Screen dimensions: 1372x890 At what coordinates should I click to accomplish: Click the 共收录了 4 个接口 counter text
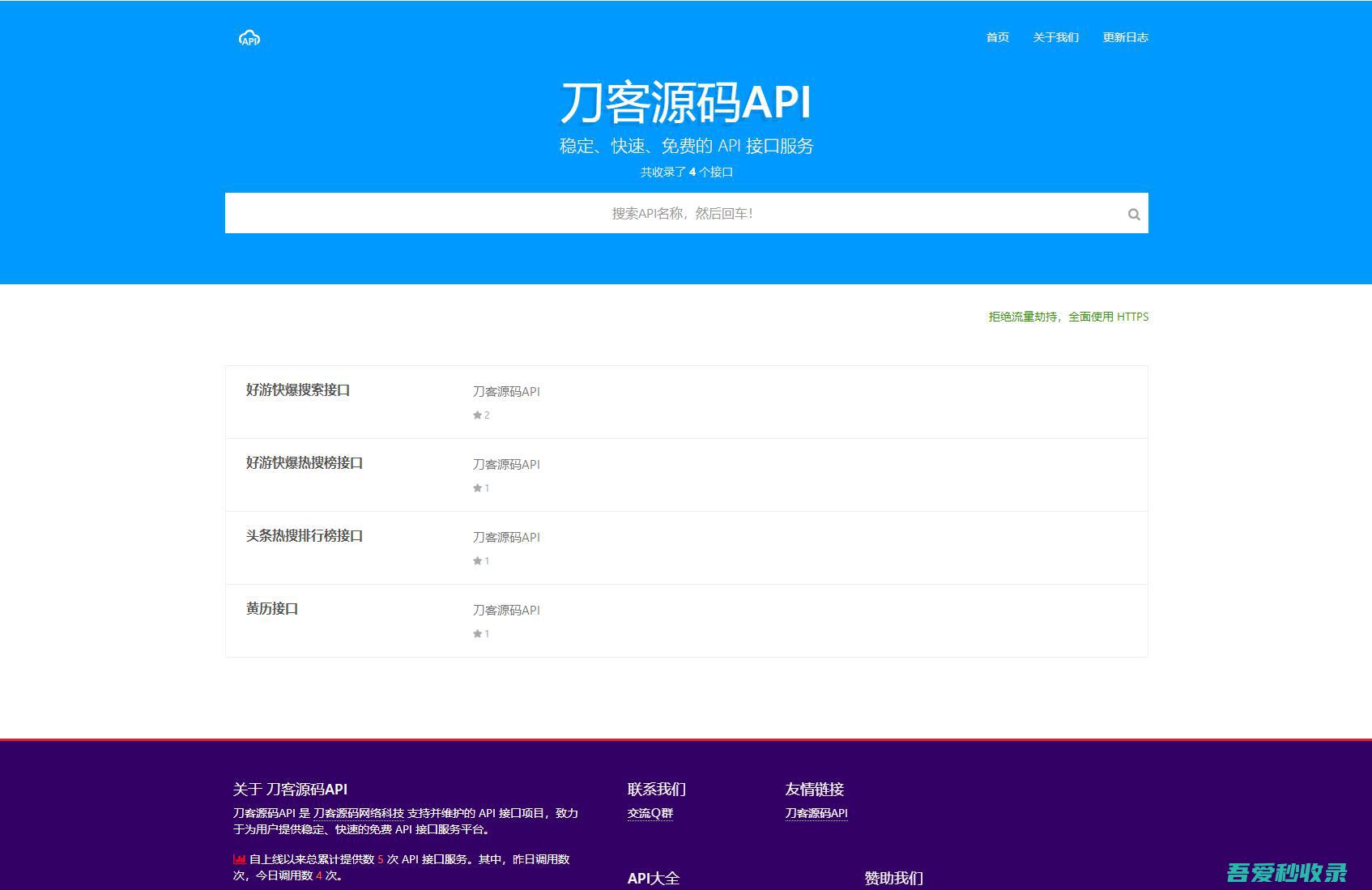click(687, 172)
